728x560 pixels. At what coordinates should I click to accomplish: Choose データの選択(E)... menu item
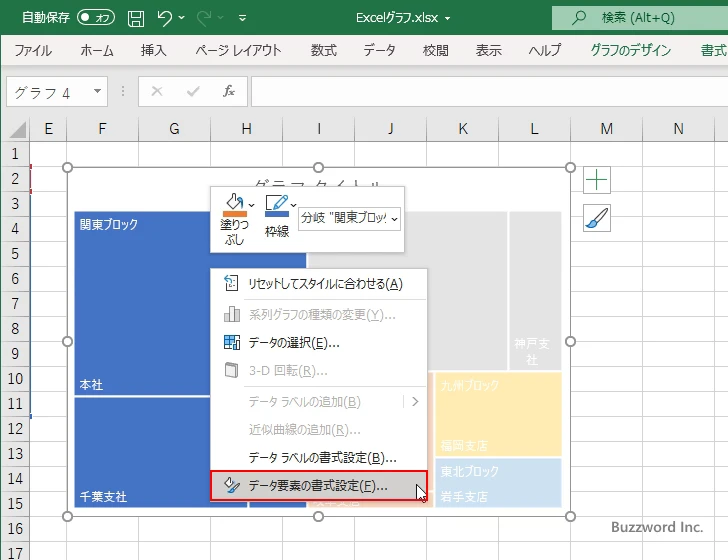click(318, 343)
